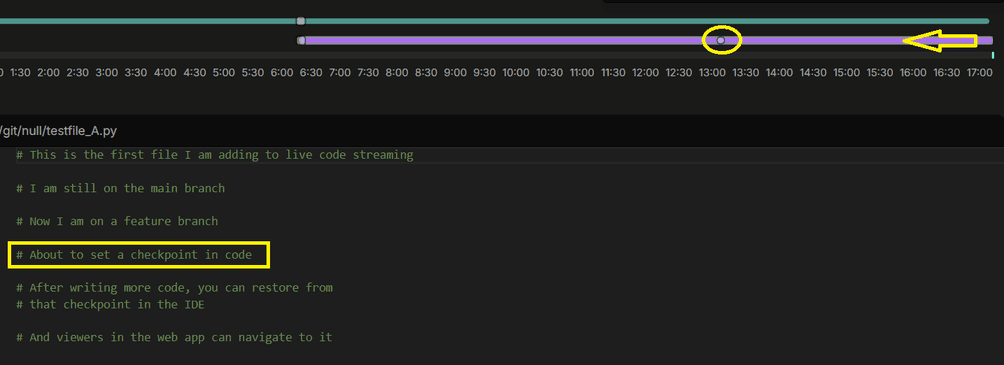Click the 9:30 time label
The height and width of the screenshot is (365, 1004).
485,72
